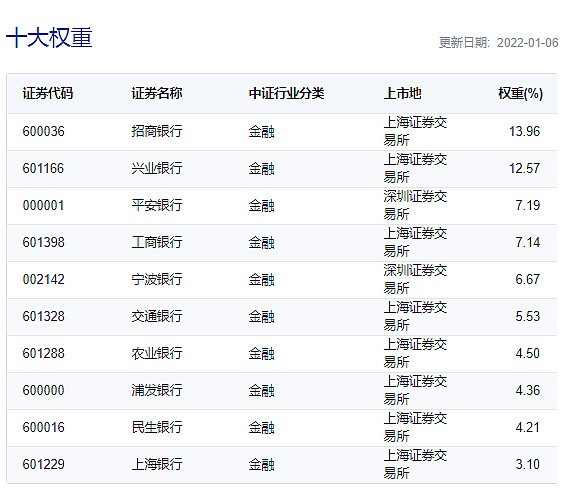Open the 宁波银行 entry
Screen dimensions: 571x490
point(157,280)
